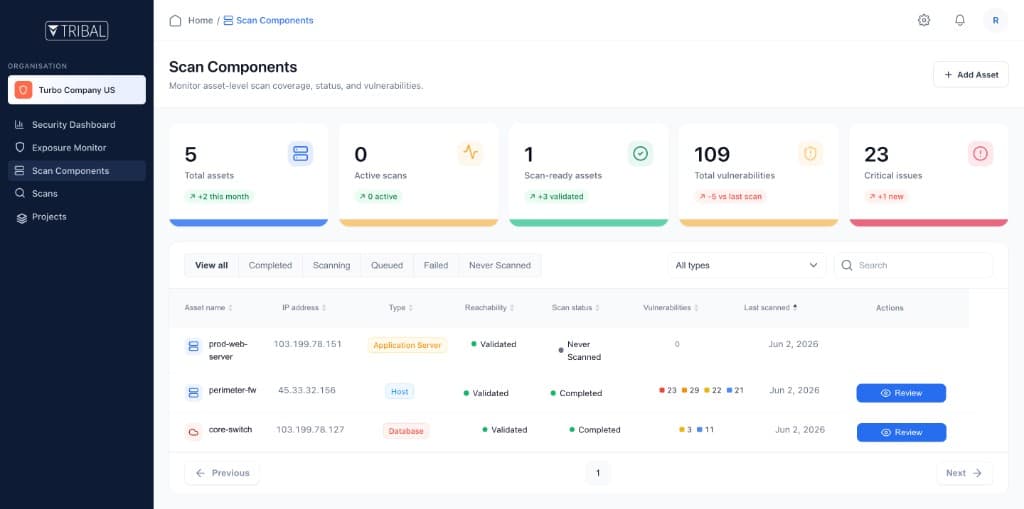1024x509 pixels.
Task: Click the yellow count 3 for core-switch
Action: point(686,429)
